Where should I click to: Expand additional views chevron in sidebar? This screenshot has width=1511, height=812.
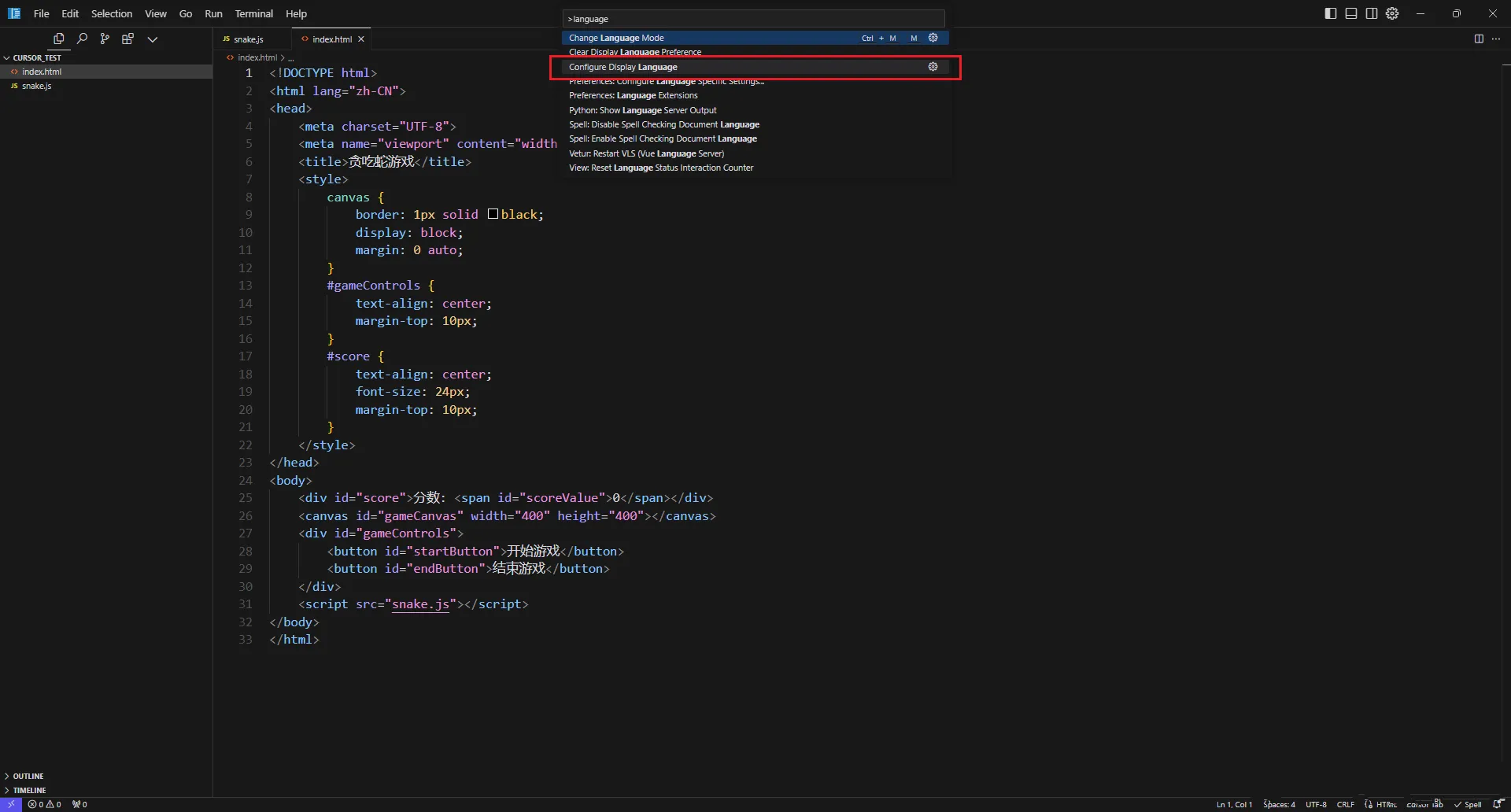153,39
